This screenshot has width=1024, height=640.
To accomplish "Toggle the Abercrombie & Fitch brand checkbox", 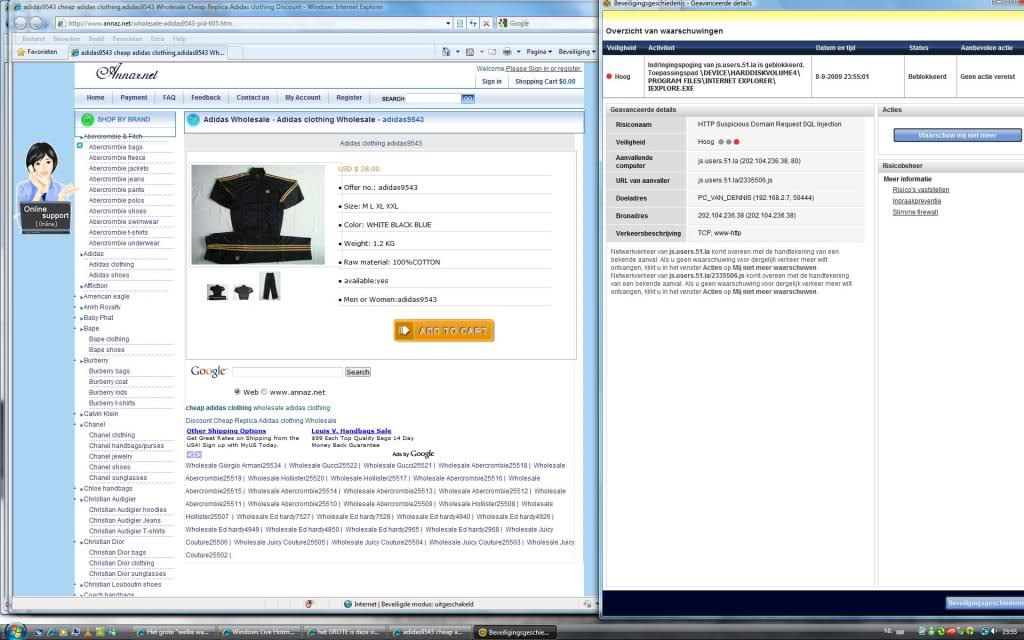I will [80, 146].
